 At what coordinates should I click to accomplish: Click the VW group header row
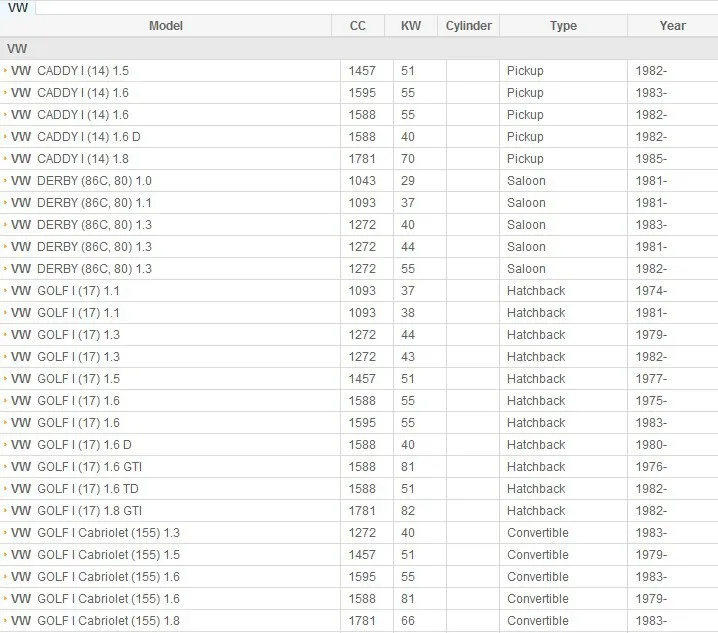[359, 49]
